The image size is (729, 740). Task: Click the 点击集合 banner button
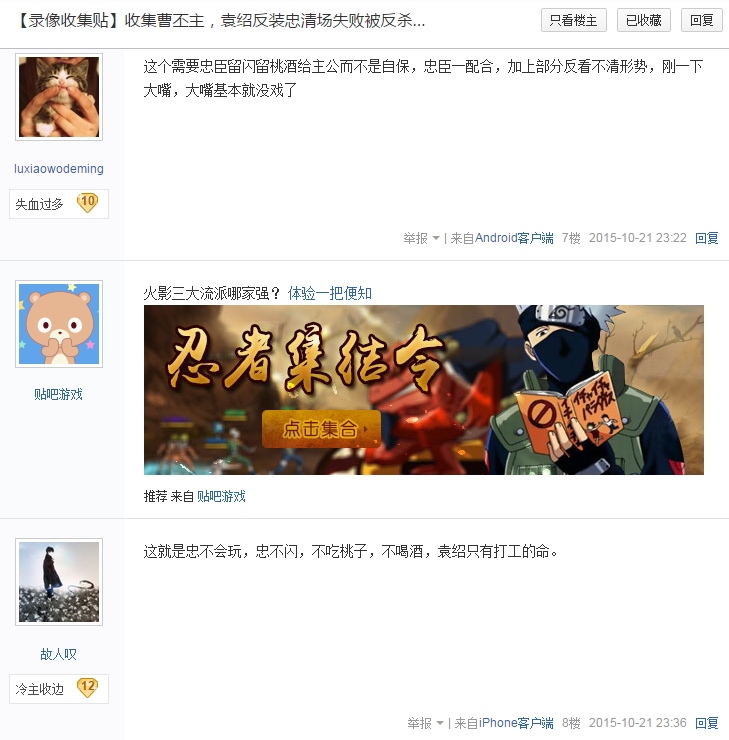coord(321,429)
